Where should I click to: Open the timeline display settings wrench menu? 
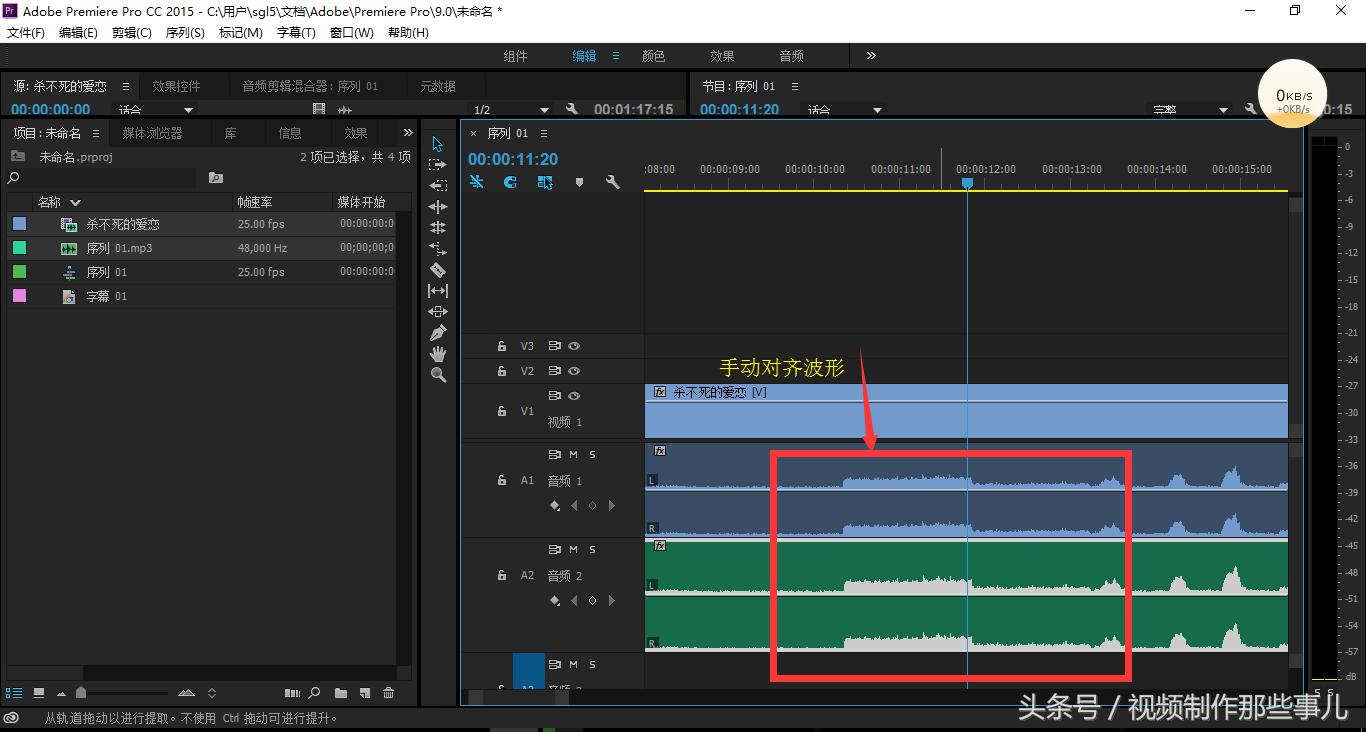(612, 182)
